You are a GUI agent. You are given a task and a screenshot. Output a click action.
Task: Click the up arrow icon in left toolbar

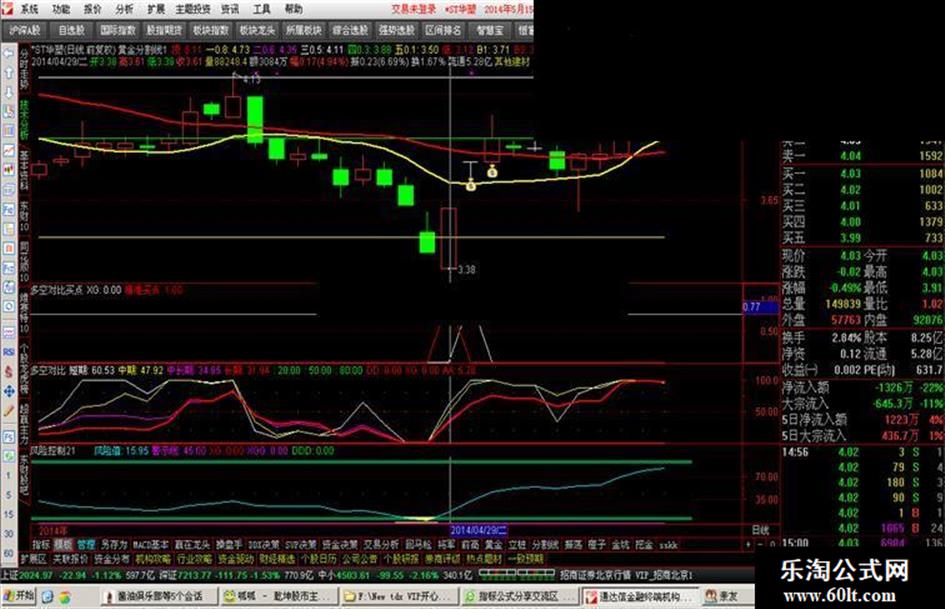point(8,72)
